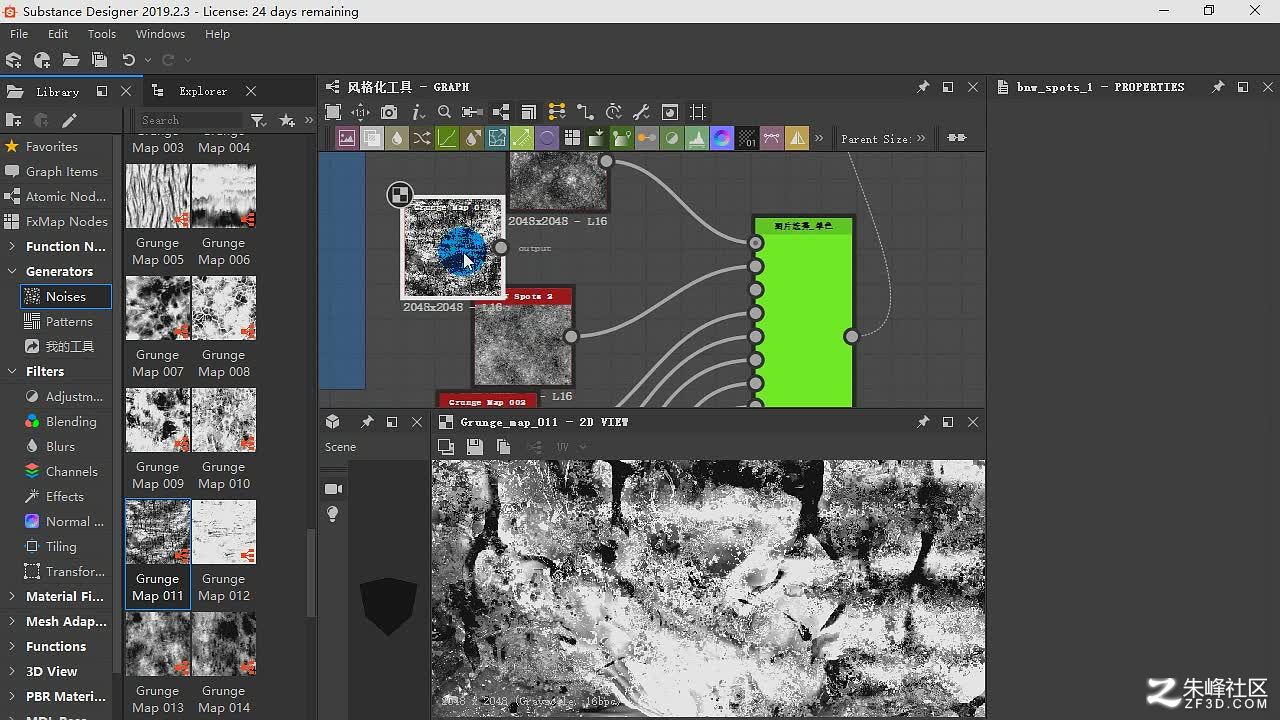Viewport: 1280px width, 720px height.
Task: Add a Channels Shuffle node
Action: point(422,138)
